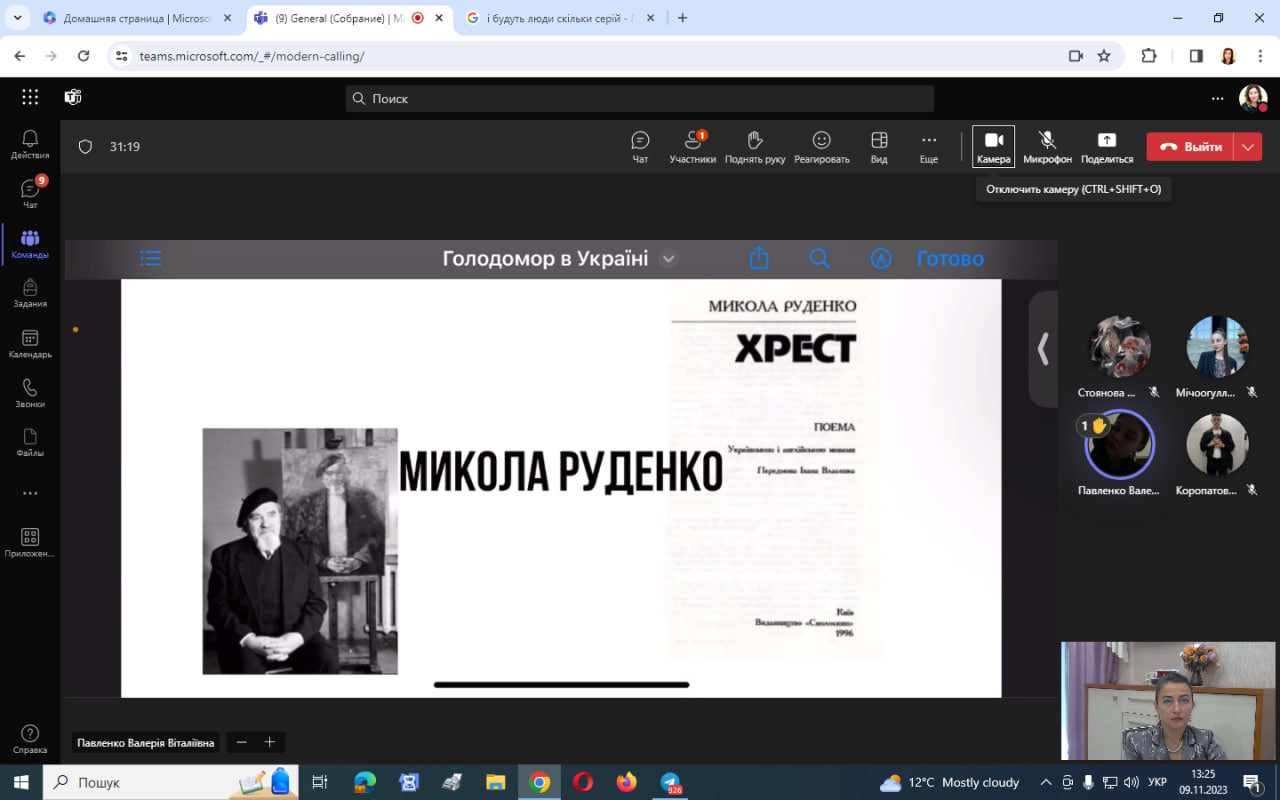Open the Teams app launcher grid

[30, 97]
